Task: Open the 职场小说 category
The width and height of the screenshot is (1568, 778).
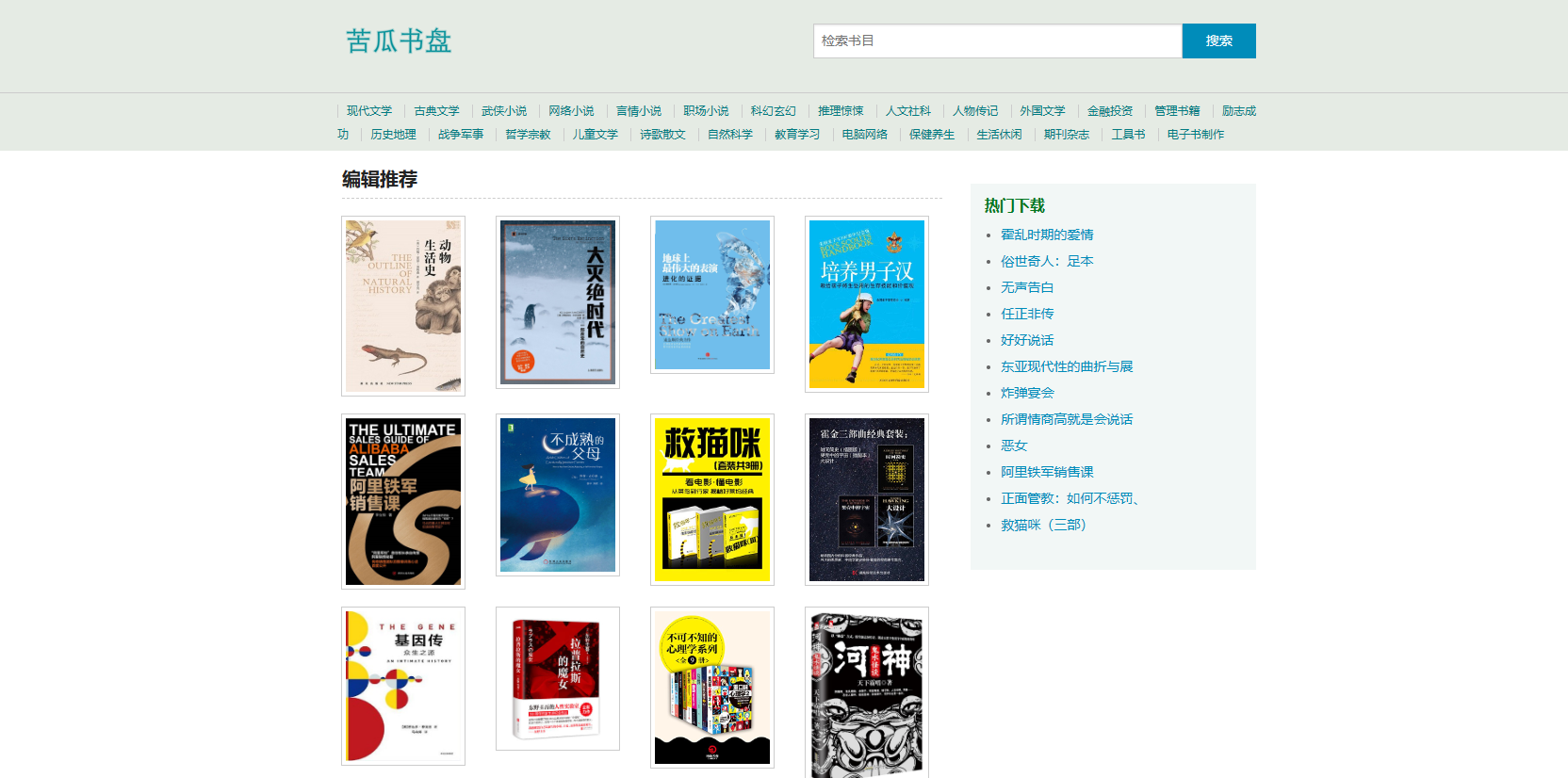Action: click(707, 111)
